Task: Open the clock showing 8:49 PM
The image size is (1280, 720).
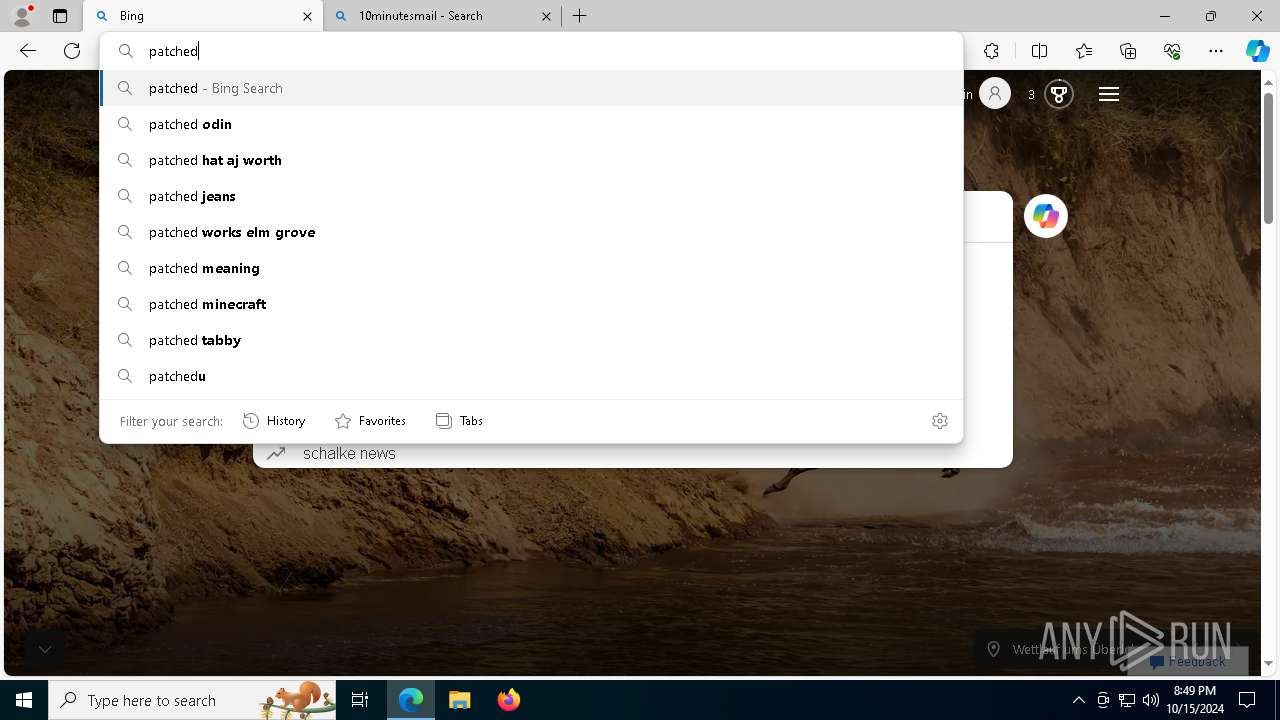Action: point(1195,700)
